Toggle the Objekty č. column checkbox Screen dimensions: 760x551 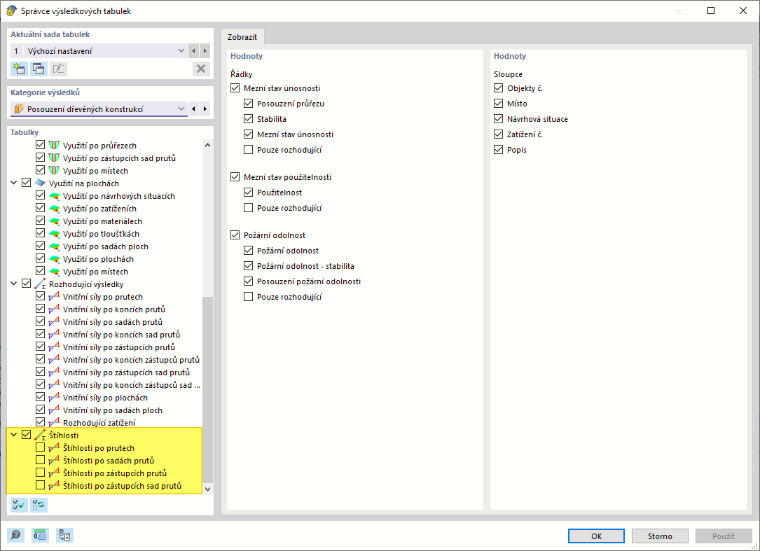point(499,88)
